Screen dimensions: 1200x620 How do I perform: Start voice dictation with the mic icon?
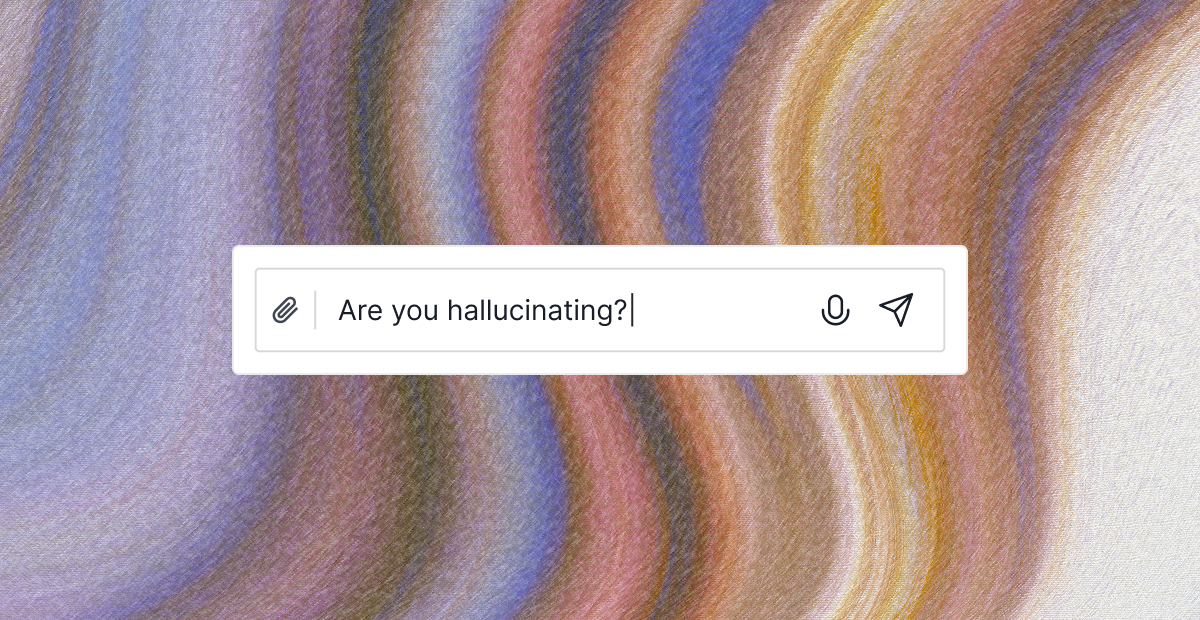pos(835,310)
